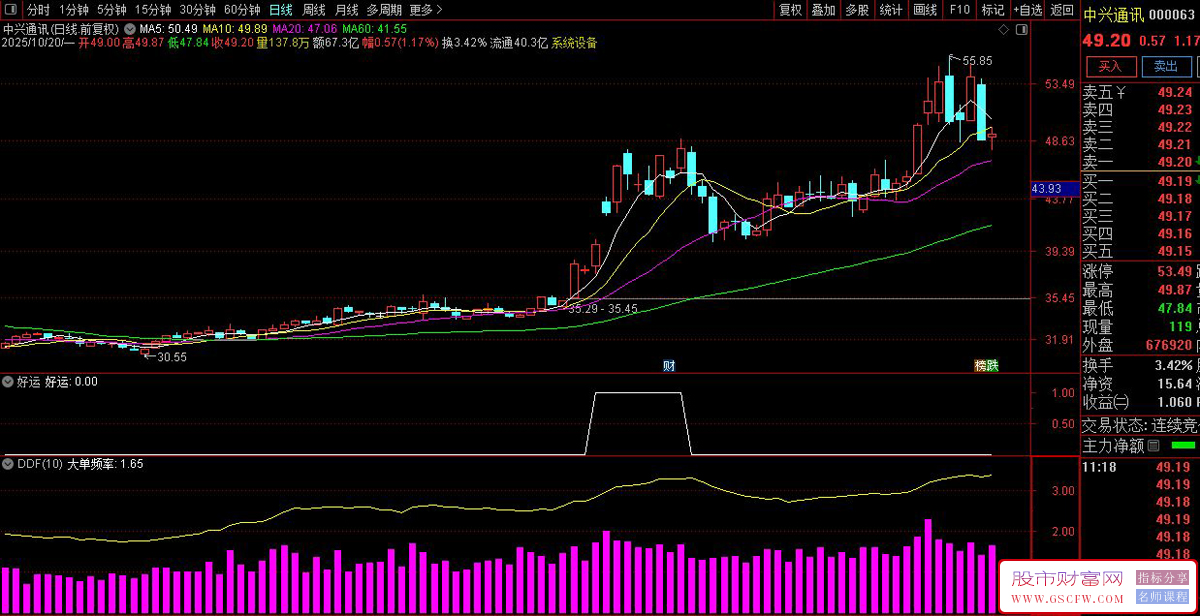Click the 55.85 high price label

click(977, 61)
